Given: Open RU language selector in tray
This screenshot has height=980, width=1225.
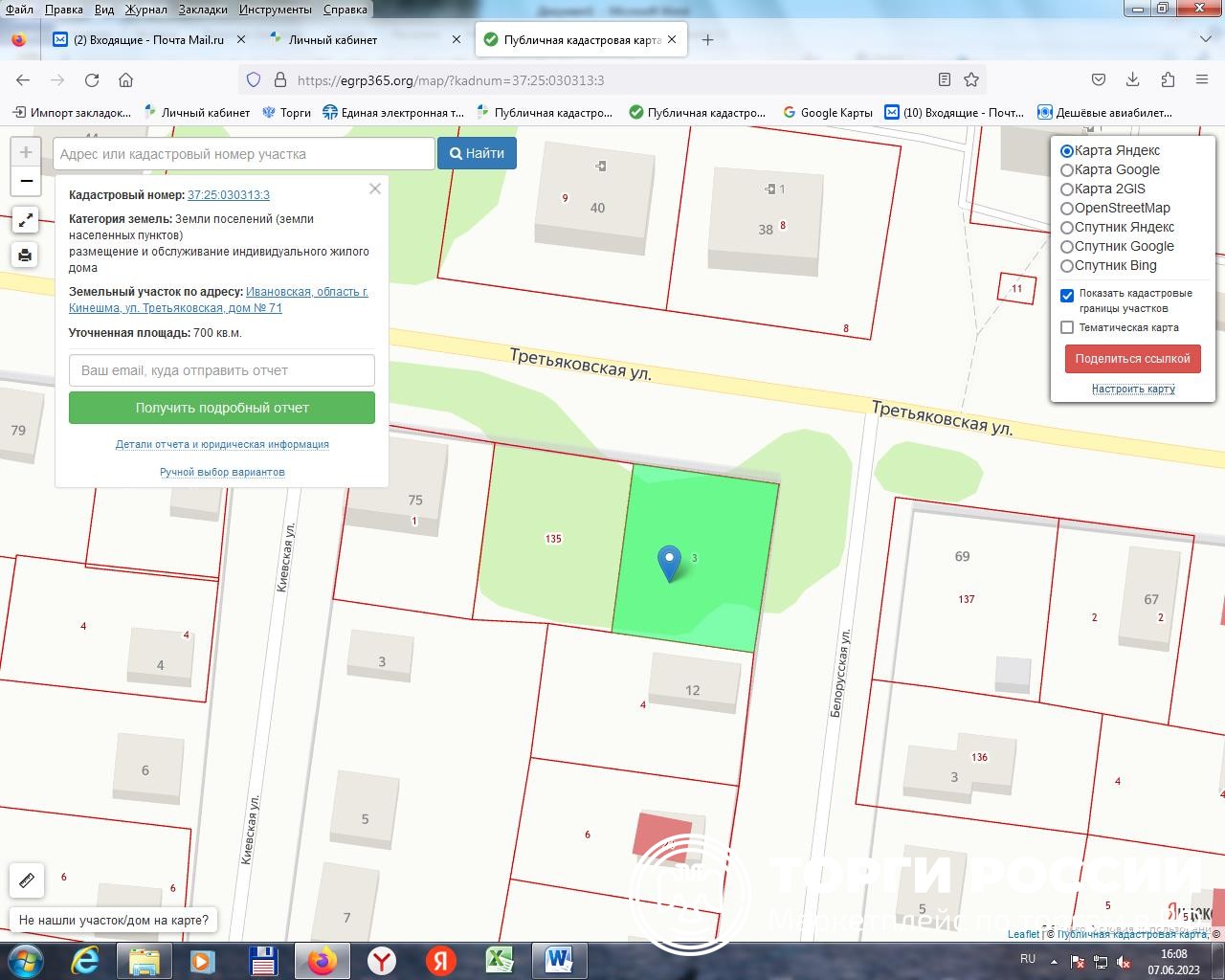Looking at the screenshot, I should (1028, 958).
